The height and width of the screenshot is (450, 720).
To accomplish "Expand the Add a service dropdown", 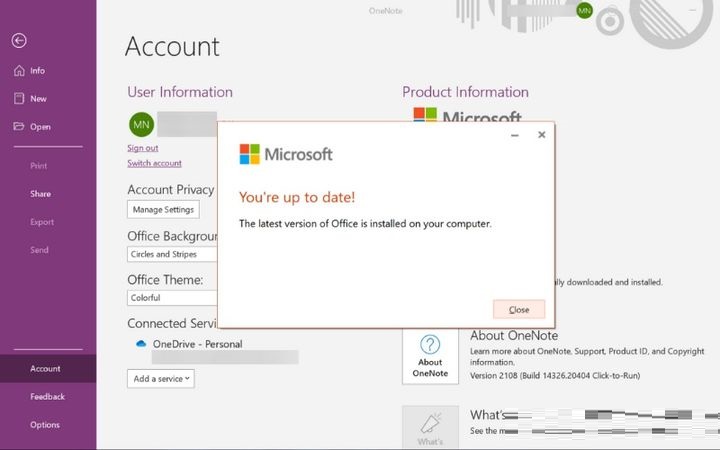I will pos(161,379).
